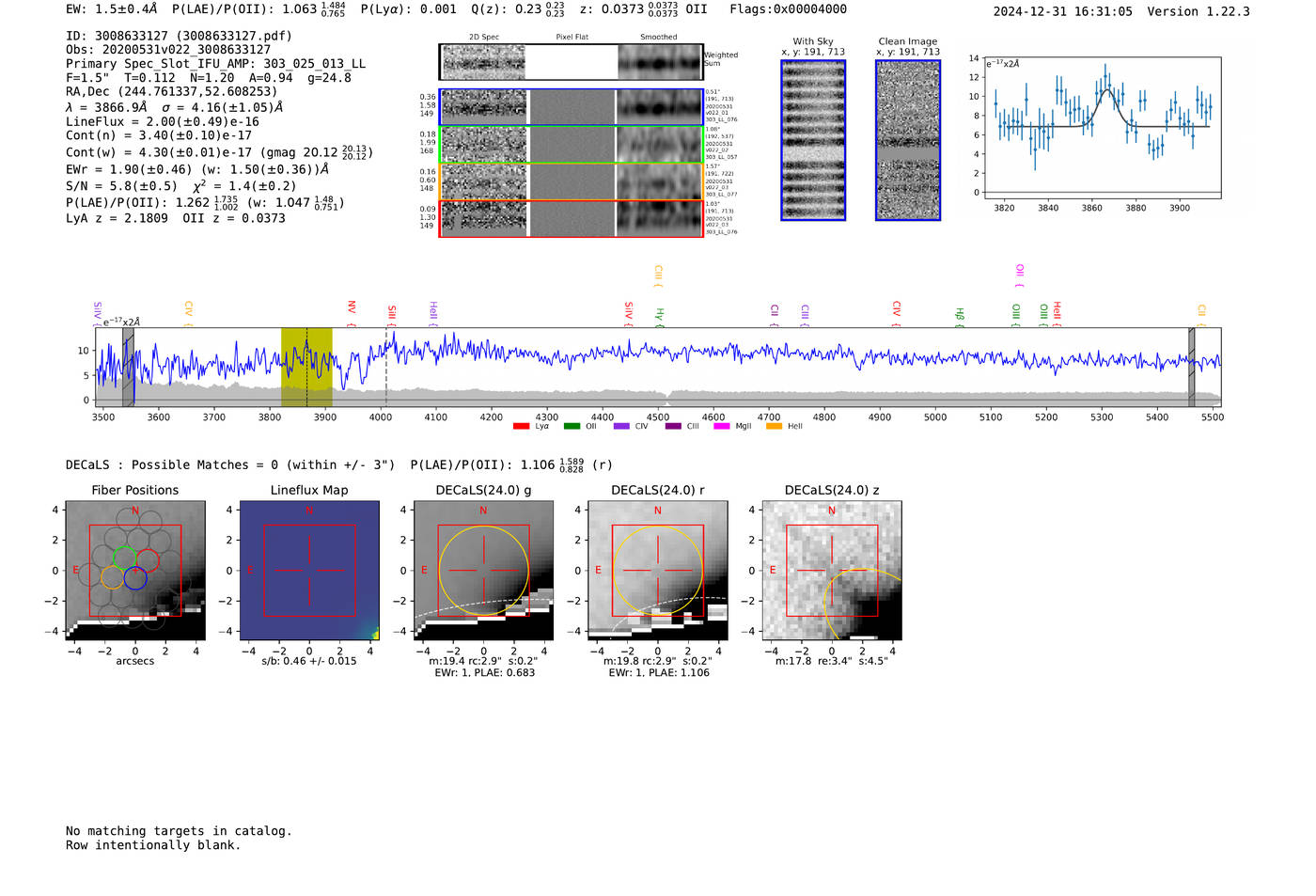Viewport: 1316px width, 896px height.
Task: Click the 'EWr: 1. PLAE: 0.683' caption
Action: click(x=484, y=673)
